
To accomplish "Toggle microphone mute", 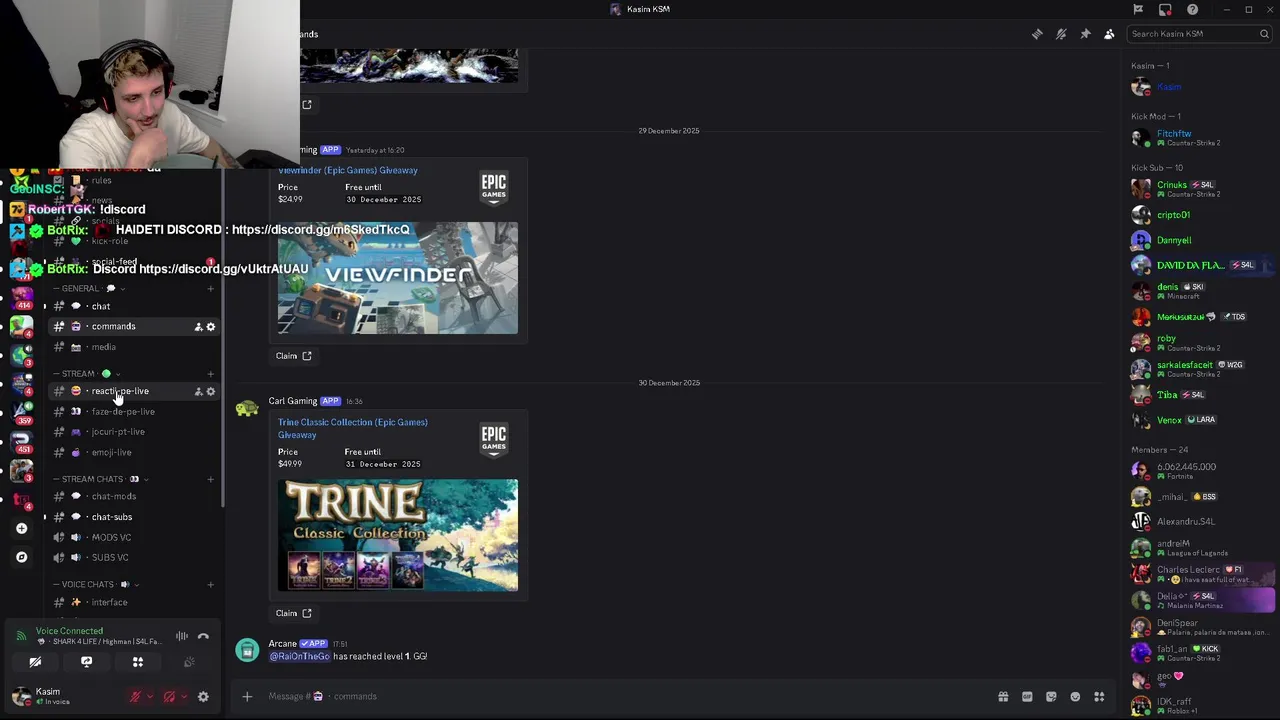I will click(135, 697).
